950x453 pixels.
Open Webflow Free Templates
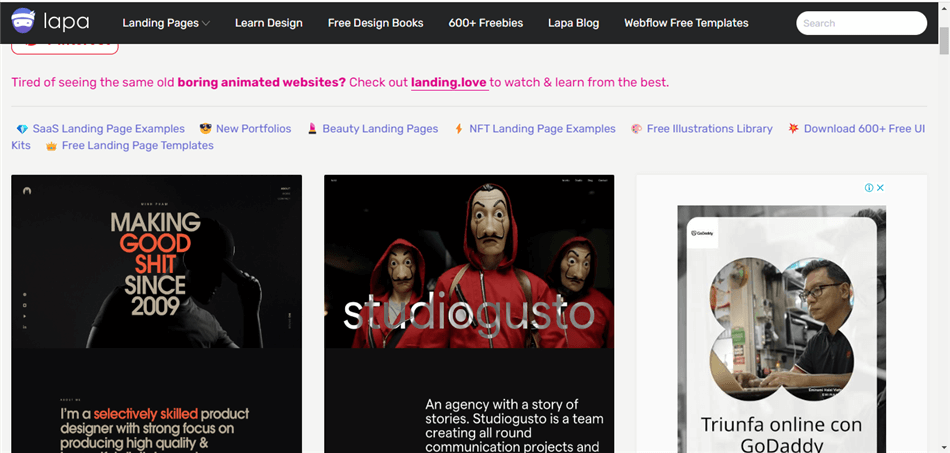[x=686, y=23]
